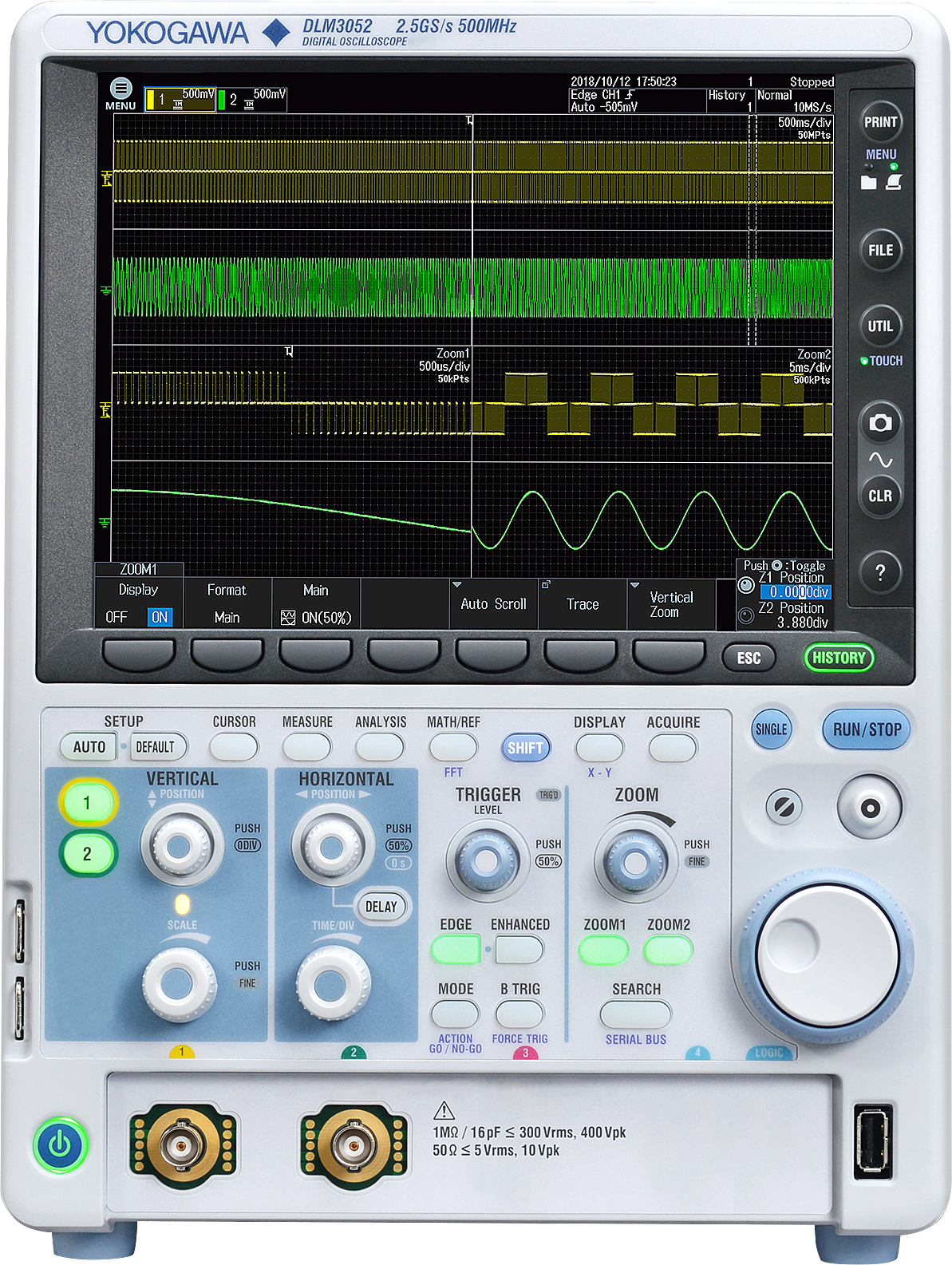
Task: Push the ZOOM magnification knob
Action: [x=636, y=862]
